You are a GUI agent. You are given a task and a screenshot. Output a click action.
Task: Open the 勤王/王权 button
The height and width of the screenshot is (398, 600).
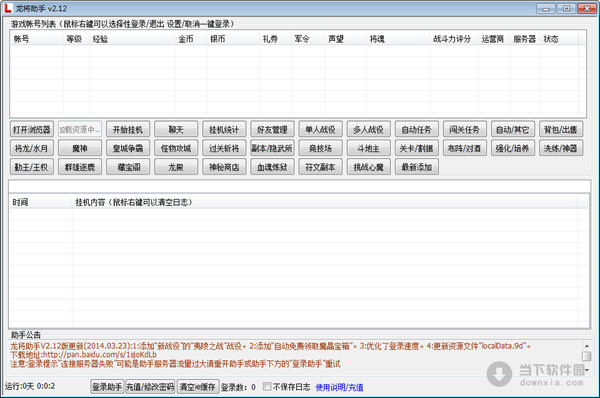(x=32, y=167)
